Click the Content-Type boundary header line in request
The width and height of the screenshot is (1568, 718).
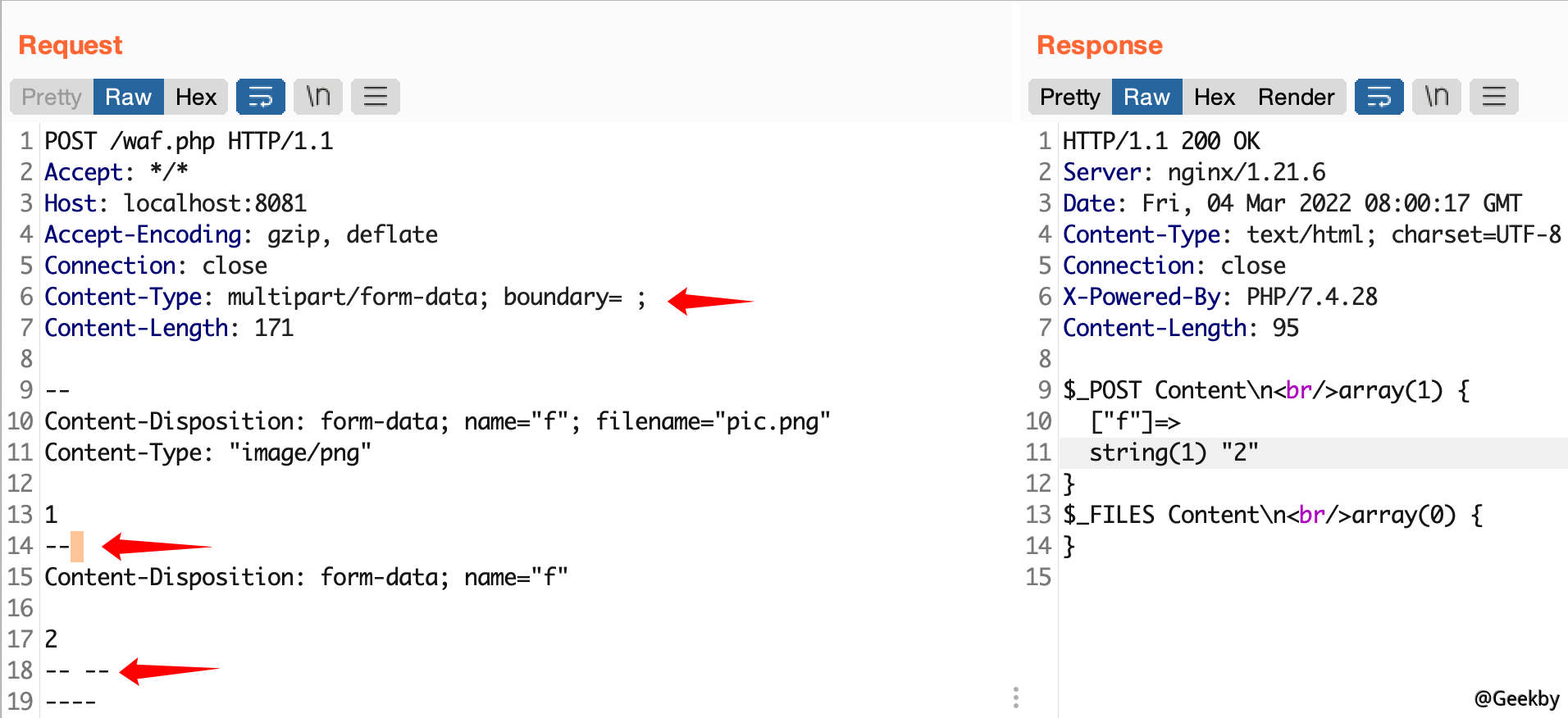tap(344, 297)
